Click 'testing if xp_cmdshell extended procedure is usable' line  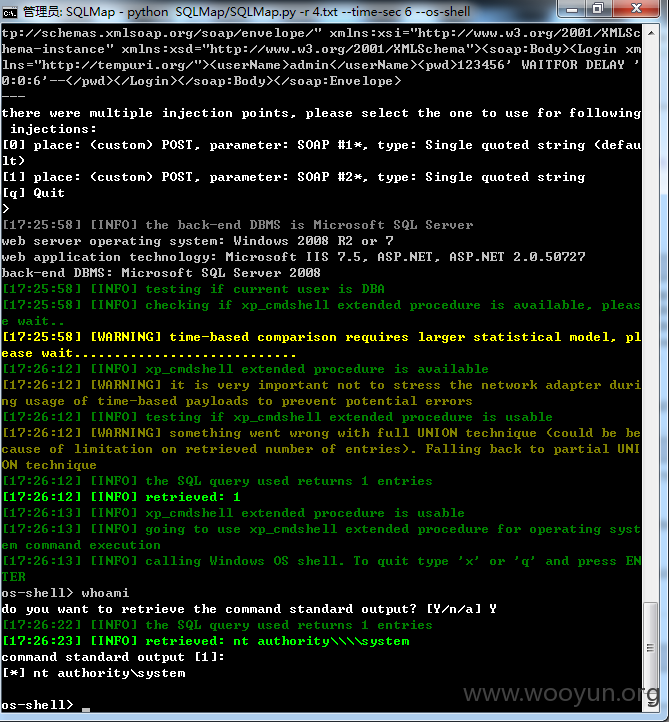click(x=277, y=417)
